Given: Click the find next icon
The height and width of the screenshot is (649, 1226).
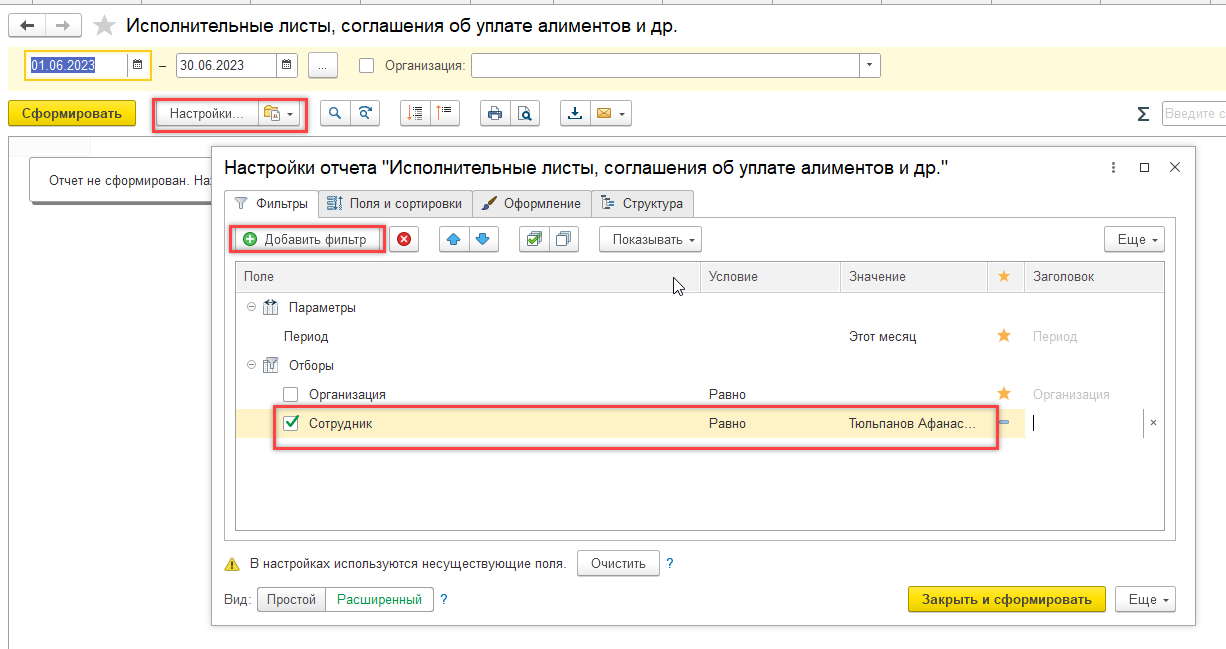Looking at the screenshot, I should click(365, 113).
